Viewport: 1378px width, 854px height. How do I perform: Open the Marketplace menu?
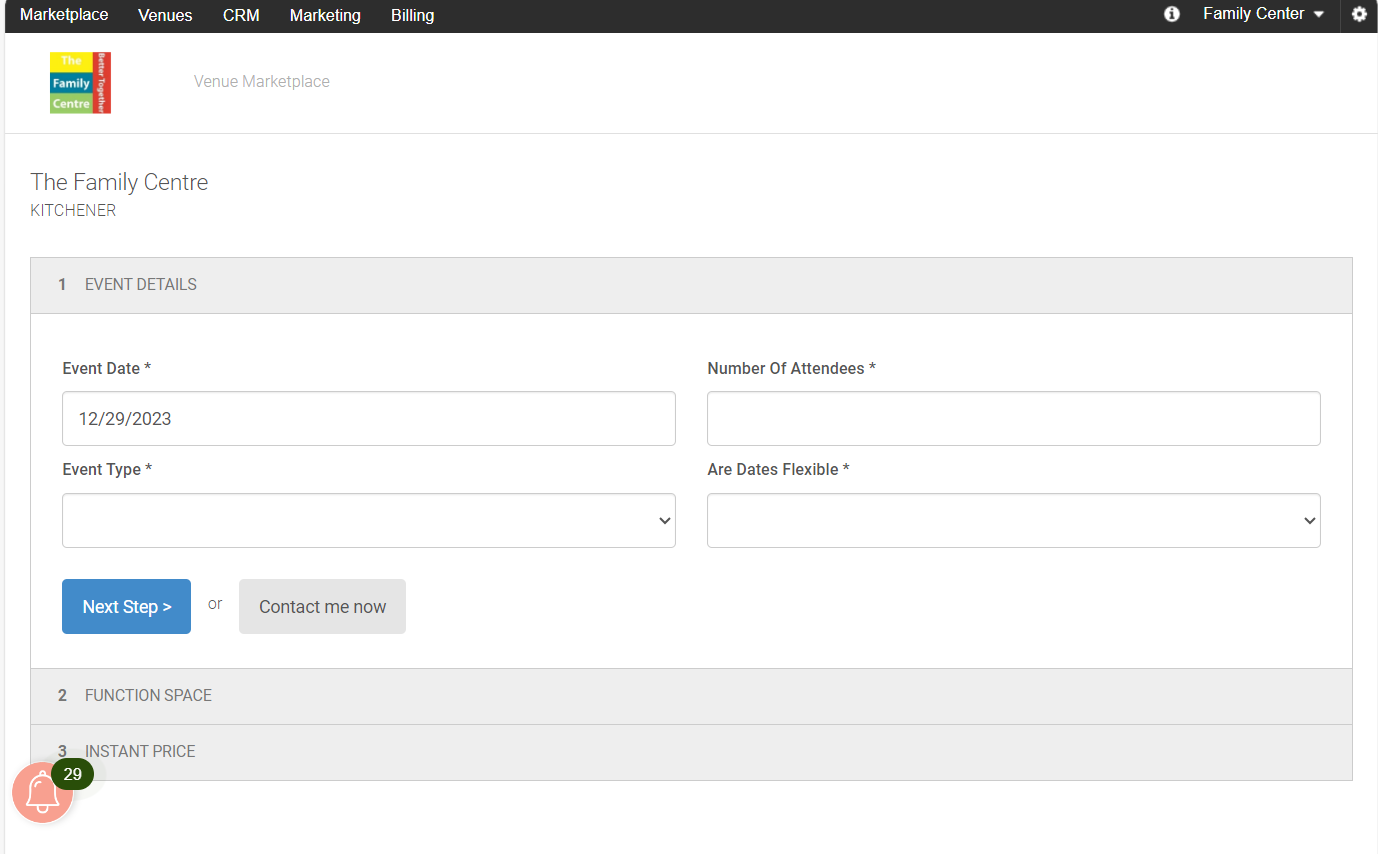point(64,15)
